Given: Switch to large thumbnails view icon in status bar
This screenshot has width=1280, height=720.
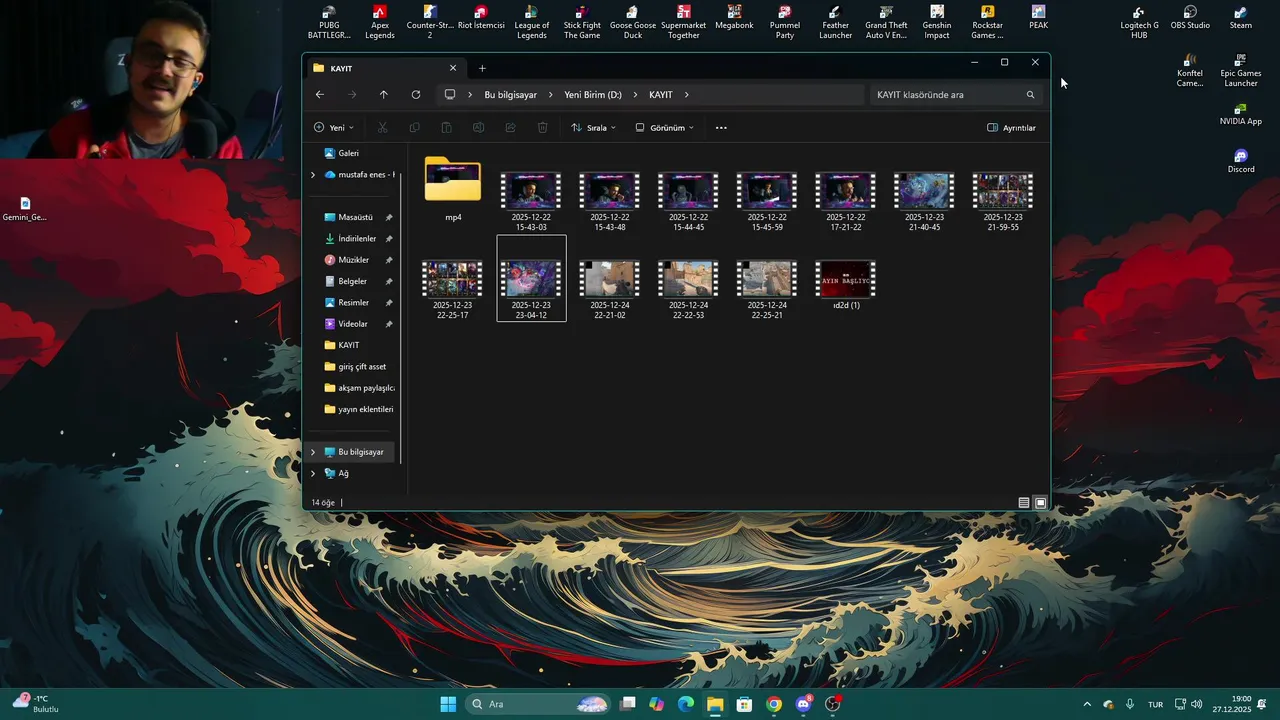Looking at the screenshot, I should (x=1041, y=502).
